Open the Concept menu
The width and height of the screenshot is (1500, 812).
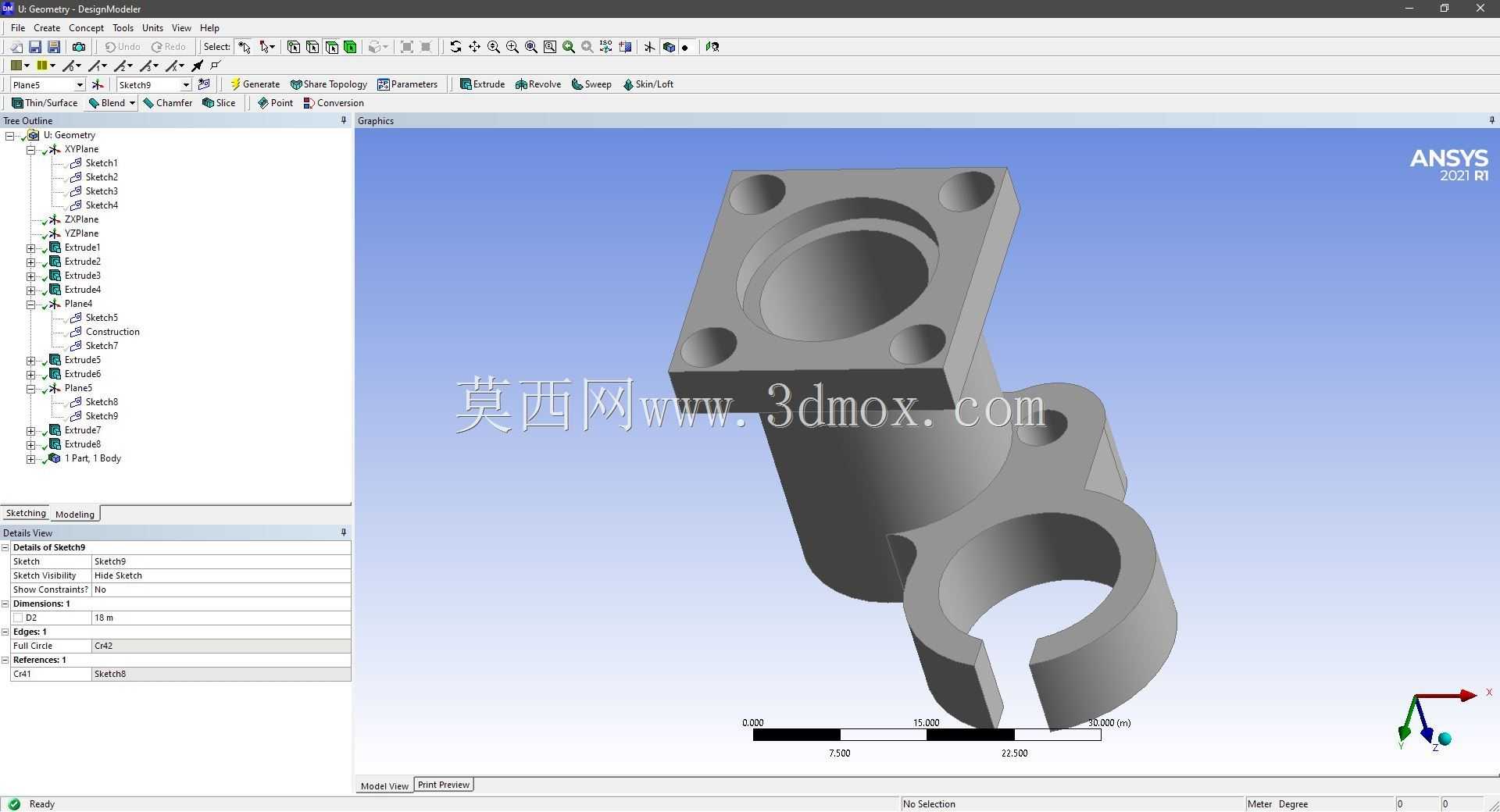point(86,27)
